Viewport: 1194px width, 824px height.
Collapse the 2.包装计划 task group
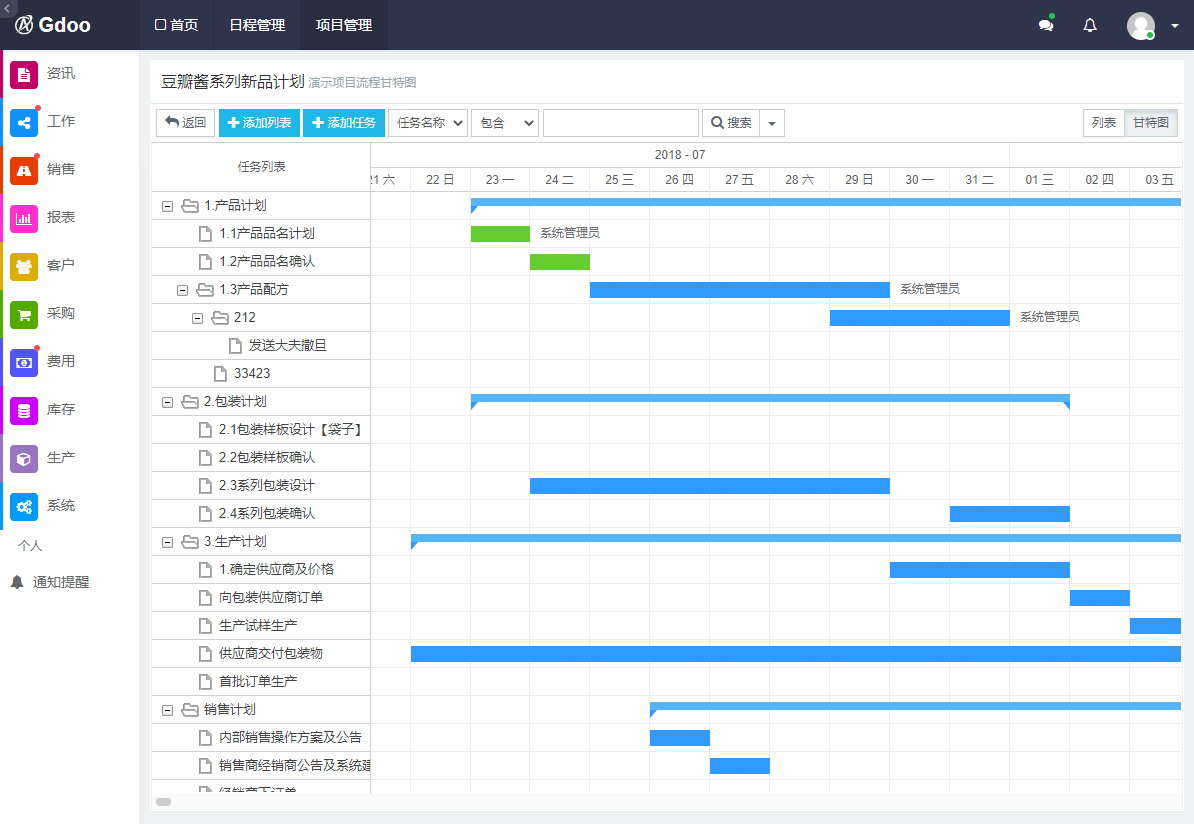(x=167, y=402)
